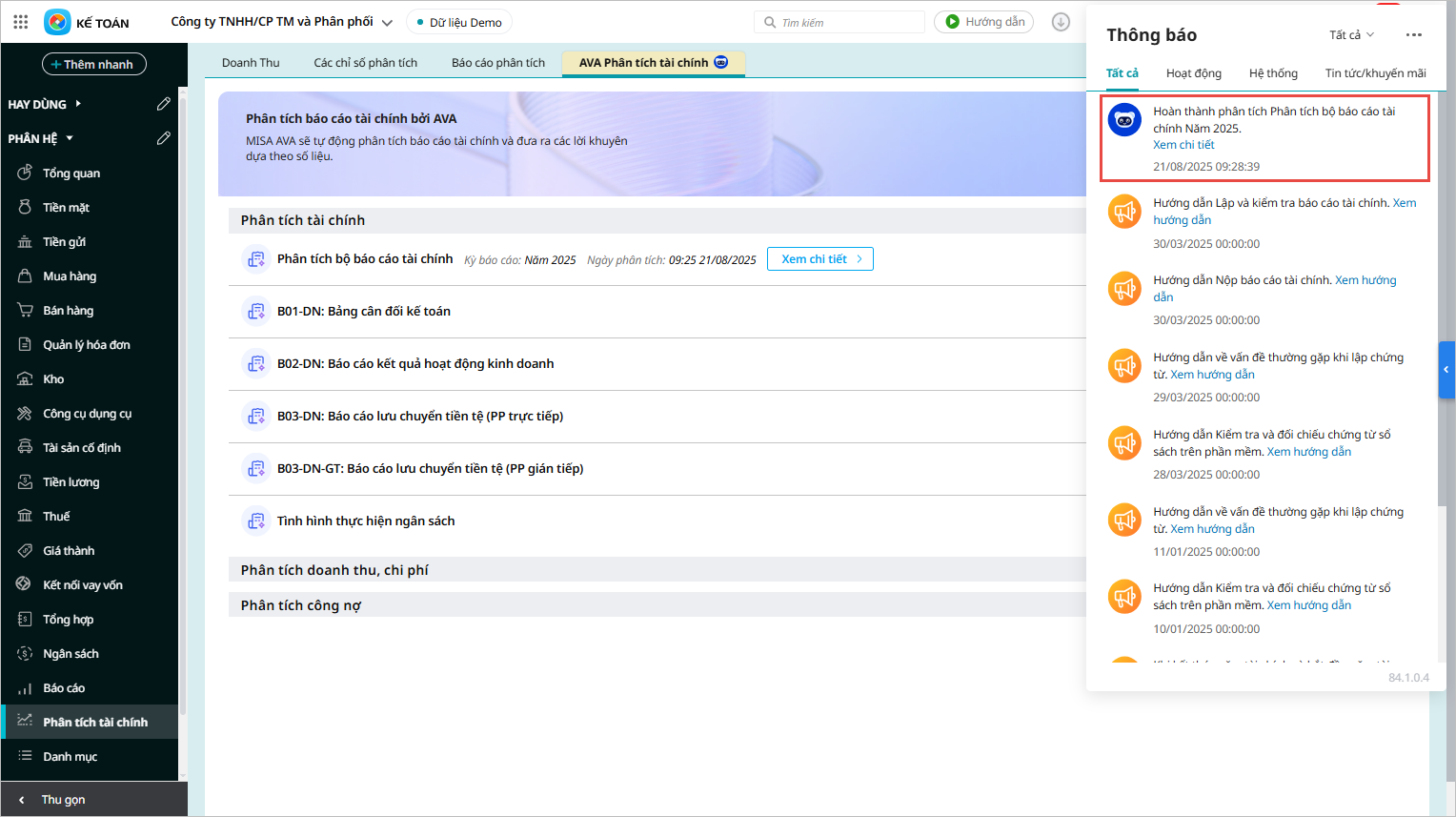Open Xem chi tiết link in notification
Screen dimensions: 1456x817
[x=1183, y=145]
